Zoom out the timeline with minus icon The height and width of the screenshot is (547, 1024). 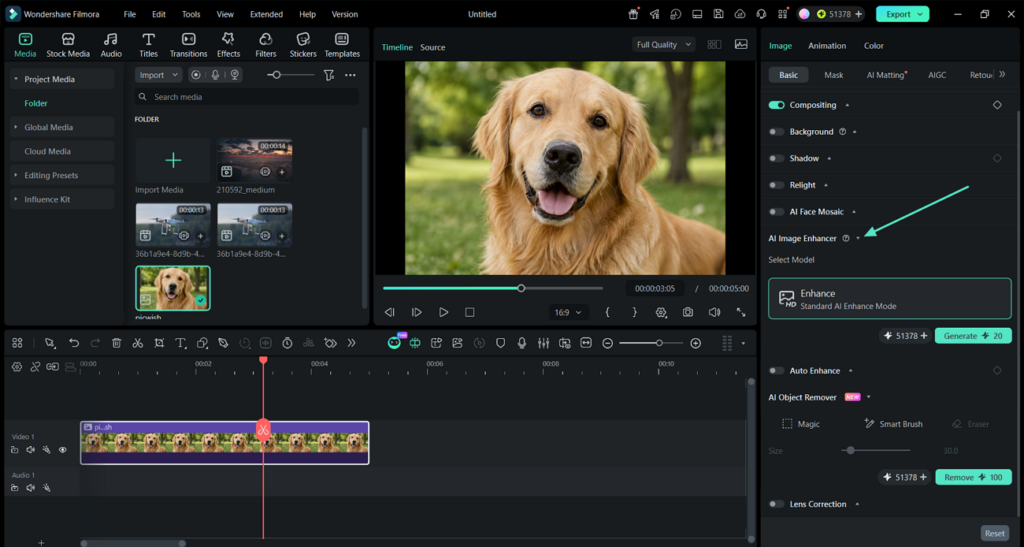pyautogui.click(x=607, y=343)
